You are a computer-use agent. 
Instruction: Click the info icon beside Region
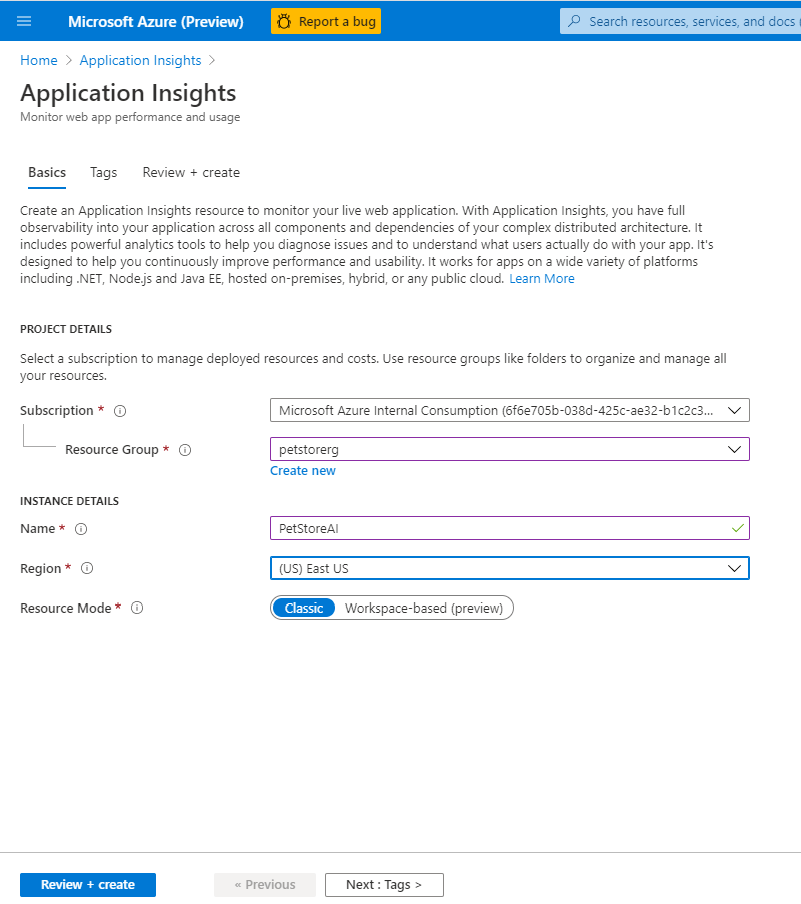click(x=87, y=568)
